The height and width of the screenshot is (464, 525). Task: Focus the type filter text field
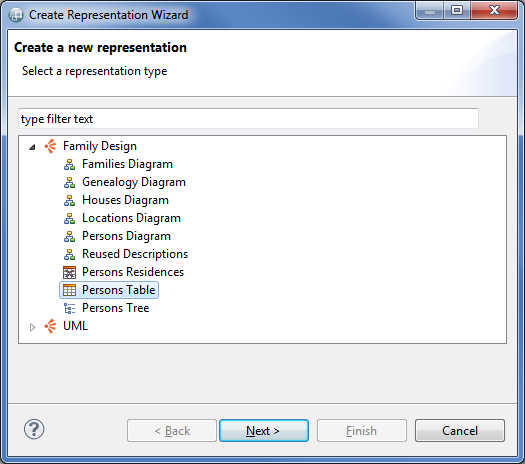pos(248,119)
